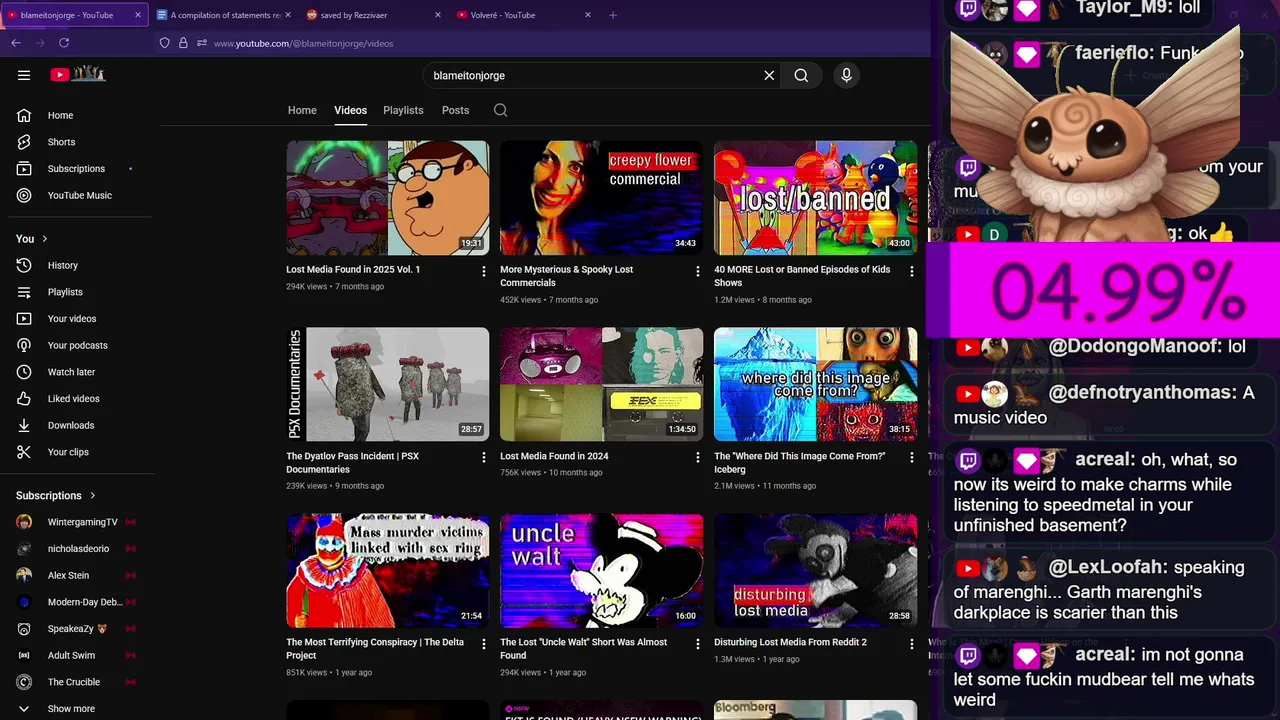The height and width of the screenshot is (720, 1280).
Task: Switch to the channel Home tab
Action: 302,110
